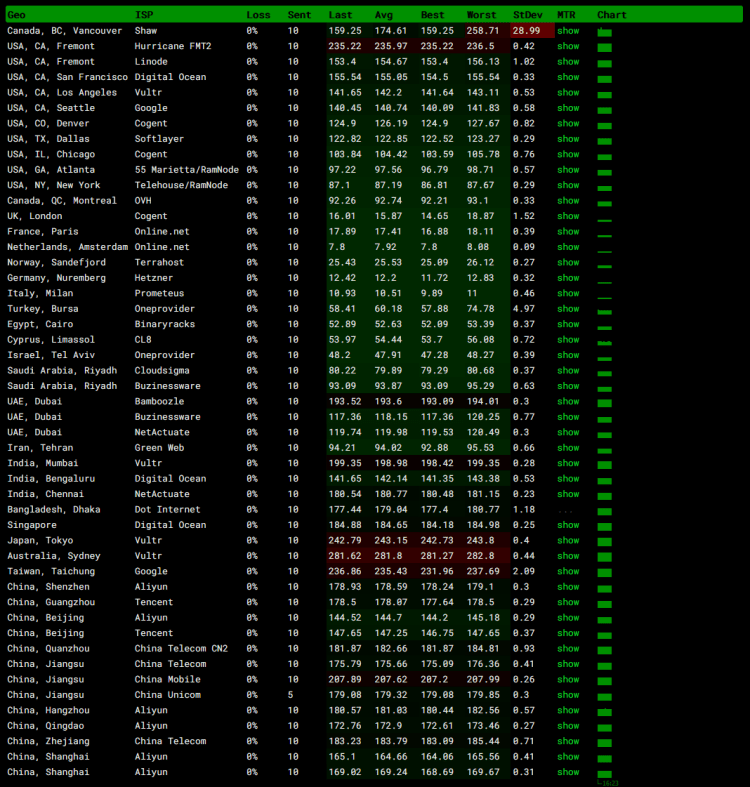This screenshot has height=787, width=750.
Task: Select 'India, Chennai' geo cell
Action: coord(45,494)
